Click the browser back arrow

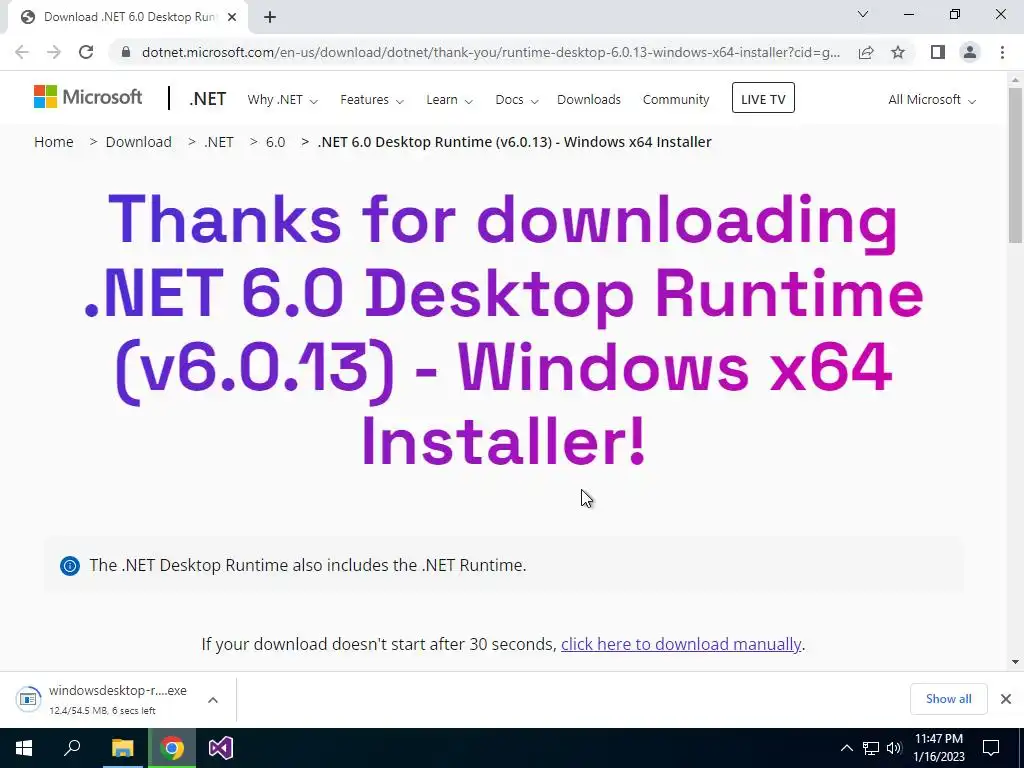pyautogui.click(x=22, y=52)
